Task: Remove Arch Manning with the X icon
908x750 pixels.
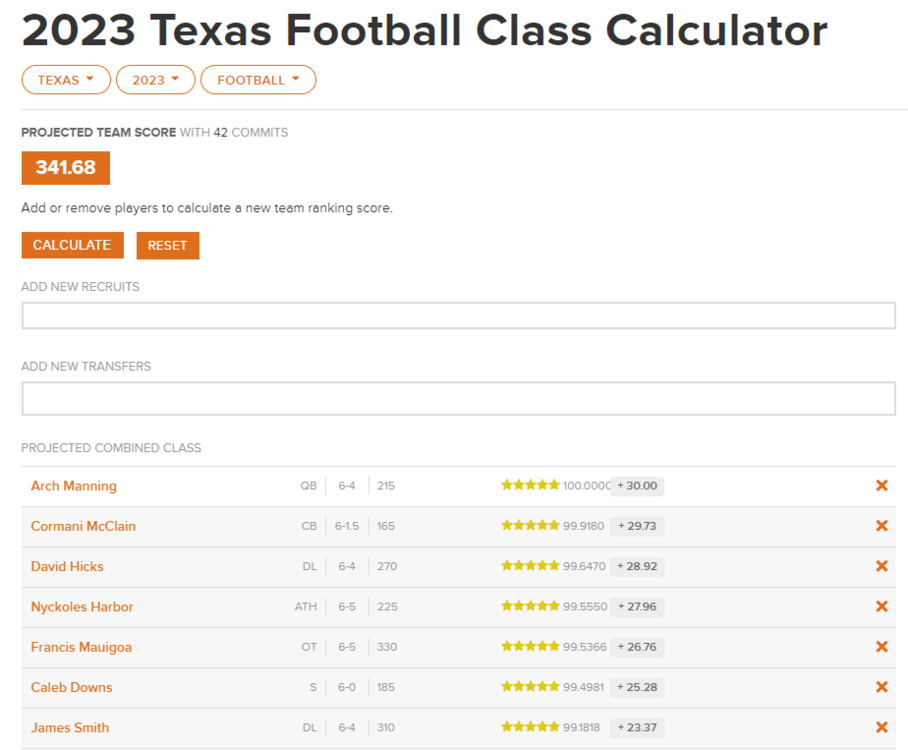Action: pos(881,486)
